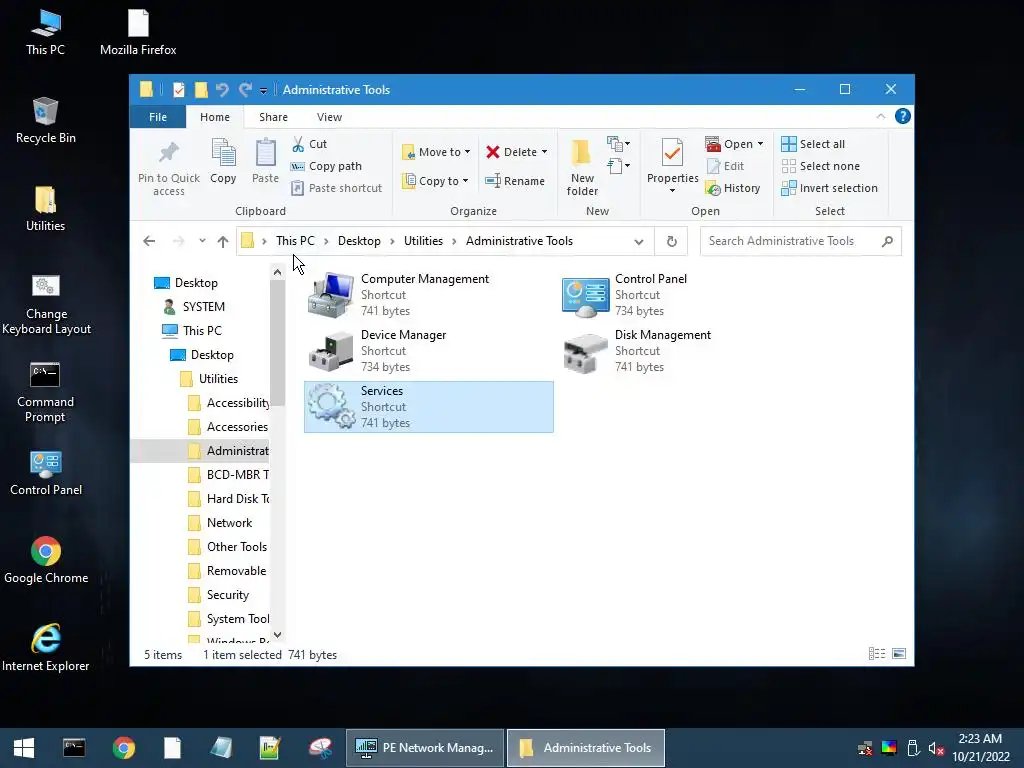The image size is (1024, 768).
Task: Click the undo icon in title bar
Action: pos(222,89)
